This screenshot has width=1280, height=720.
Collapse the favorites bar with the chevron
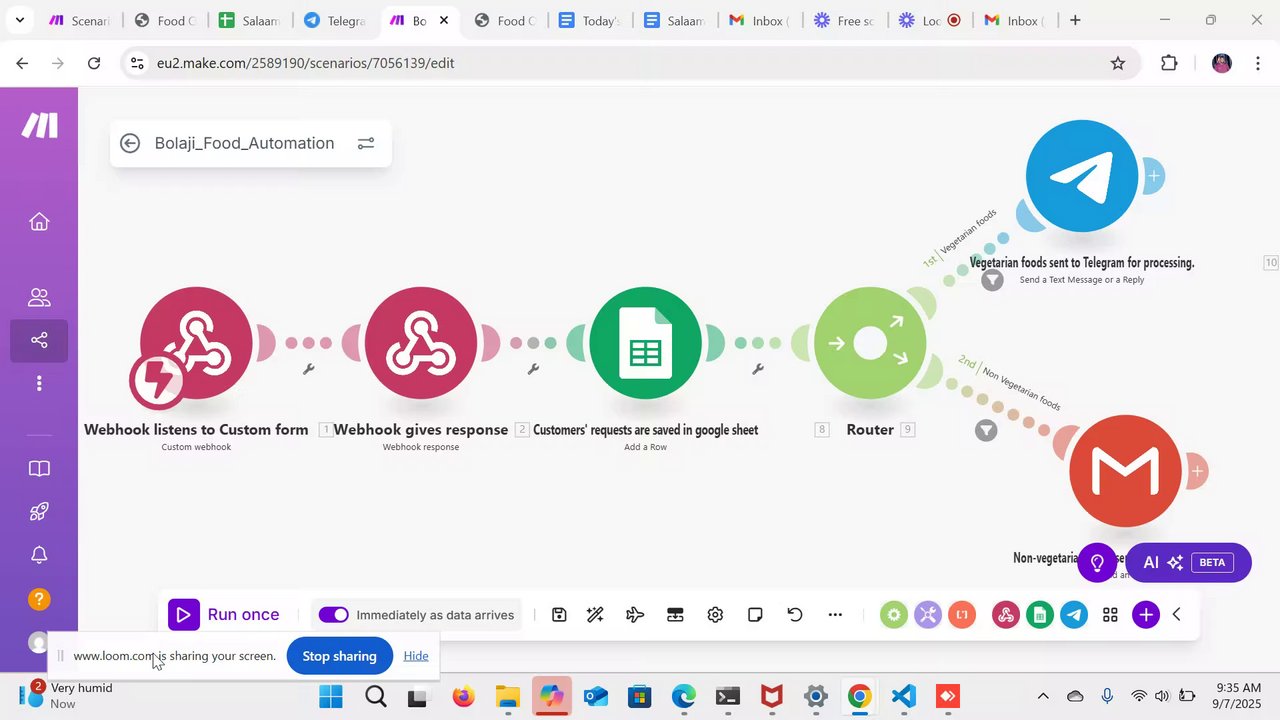point(1177,615)
